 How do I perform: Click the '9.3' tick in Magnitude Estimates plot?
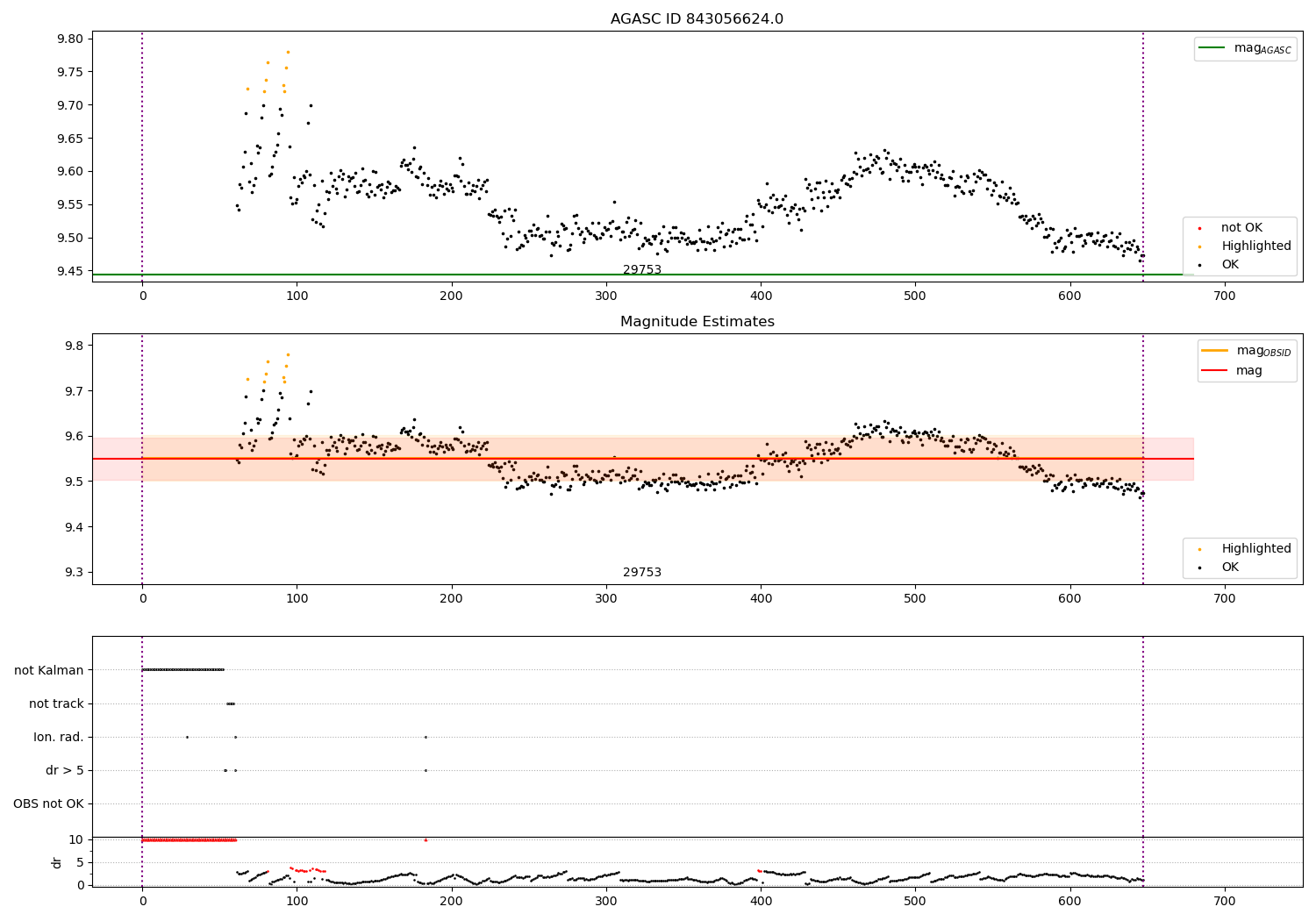[75, 573]
